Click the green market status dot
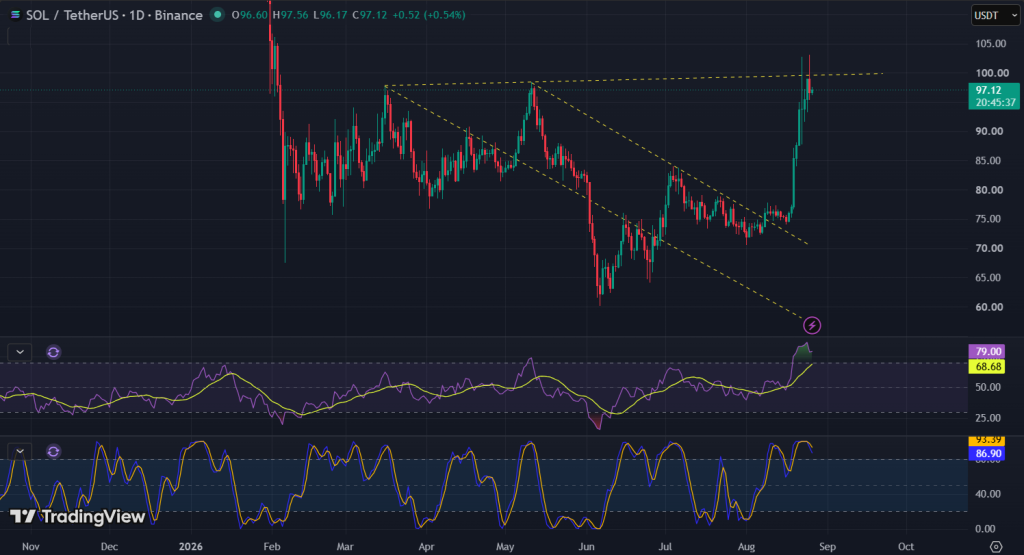Image resolution: width=1024 pixels, height=555 pixels. (217, 14)
